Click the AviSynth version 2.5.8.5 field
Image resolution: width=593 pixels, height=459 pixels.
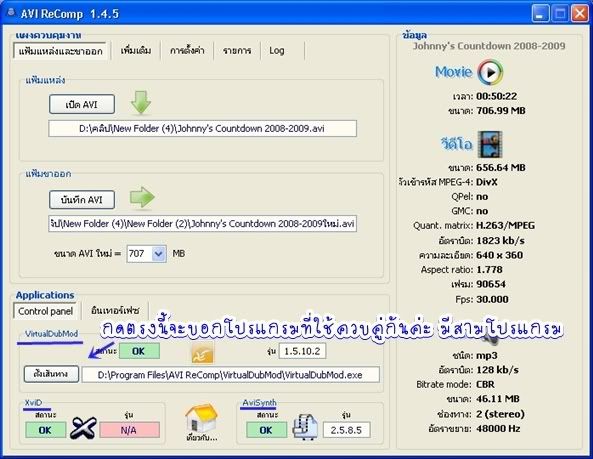tap(346, 430)
